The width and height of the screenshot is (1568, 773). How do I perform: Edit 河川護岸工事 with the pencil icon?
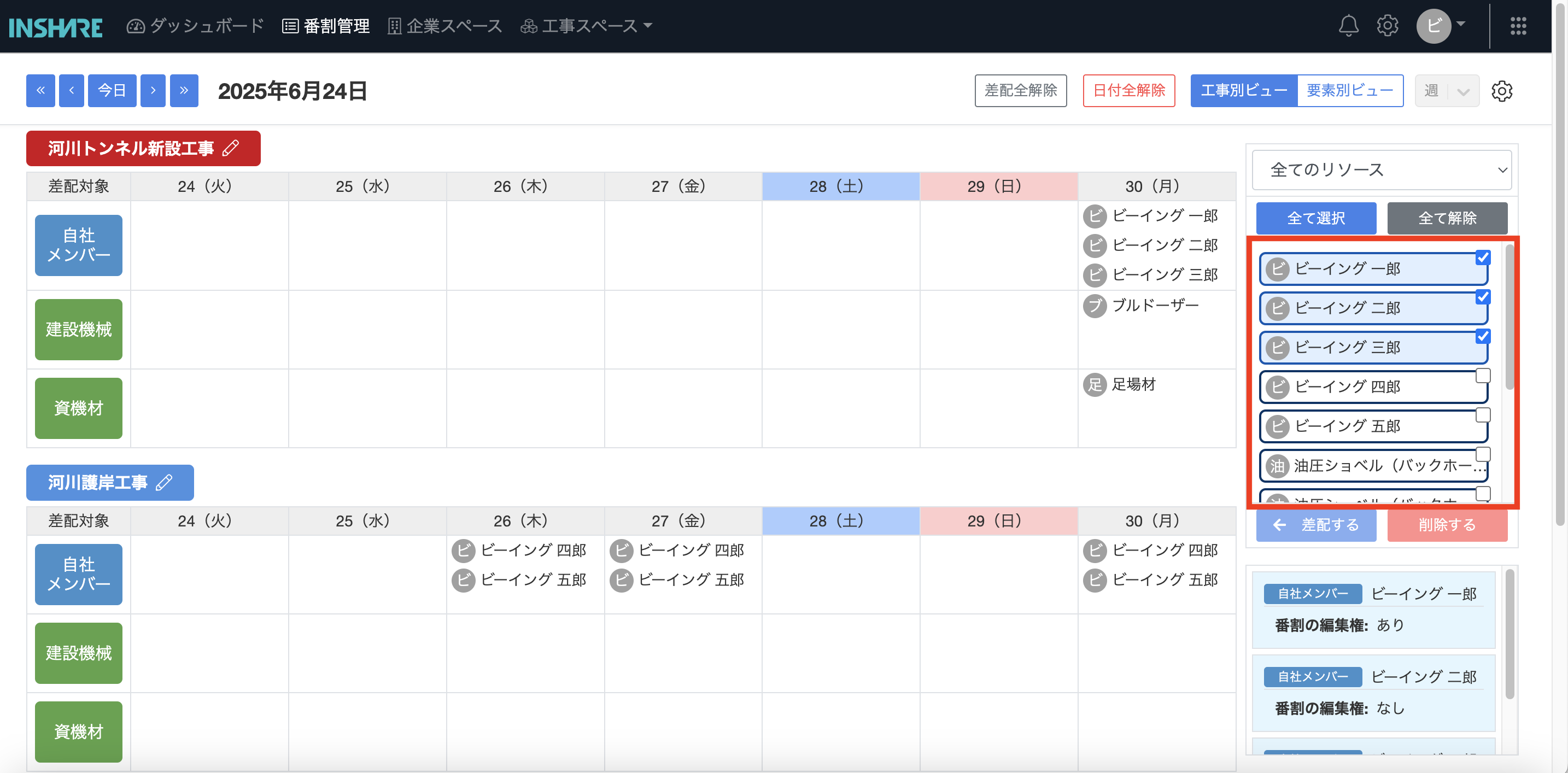[163, 483]
